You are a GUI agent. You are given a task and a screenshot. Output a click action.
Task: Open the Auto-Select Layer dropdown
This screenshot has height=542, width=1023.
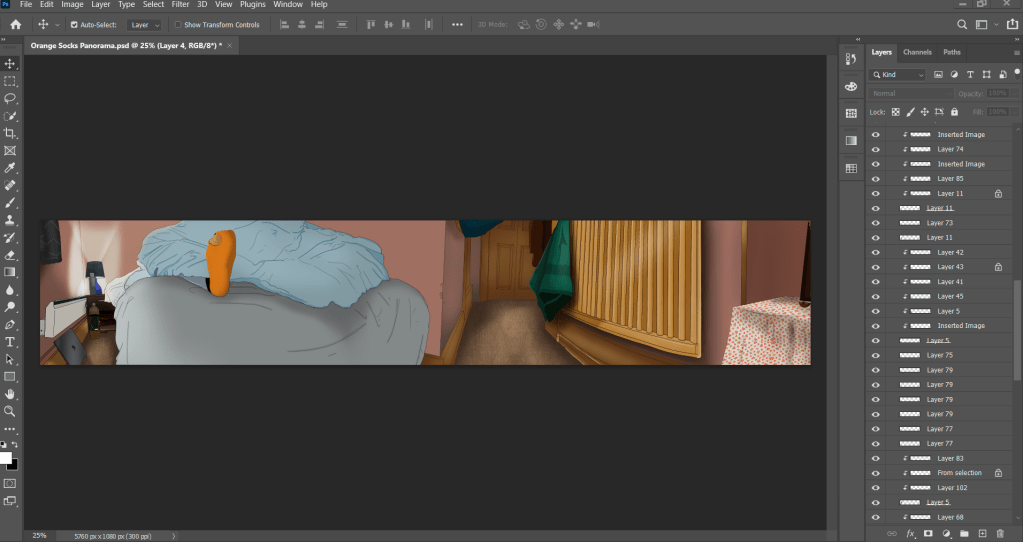point(144,25)
